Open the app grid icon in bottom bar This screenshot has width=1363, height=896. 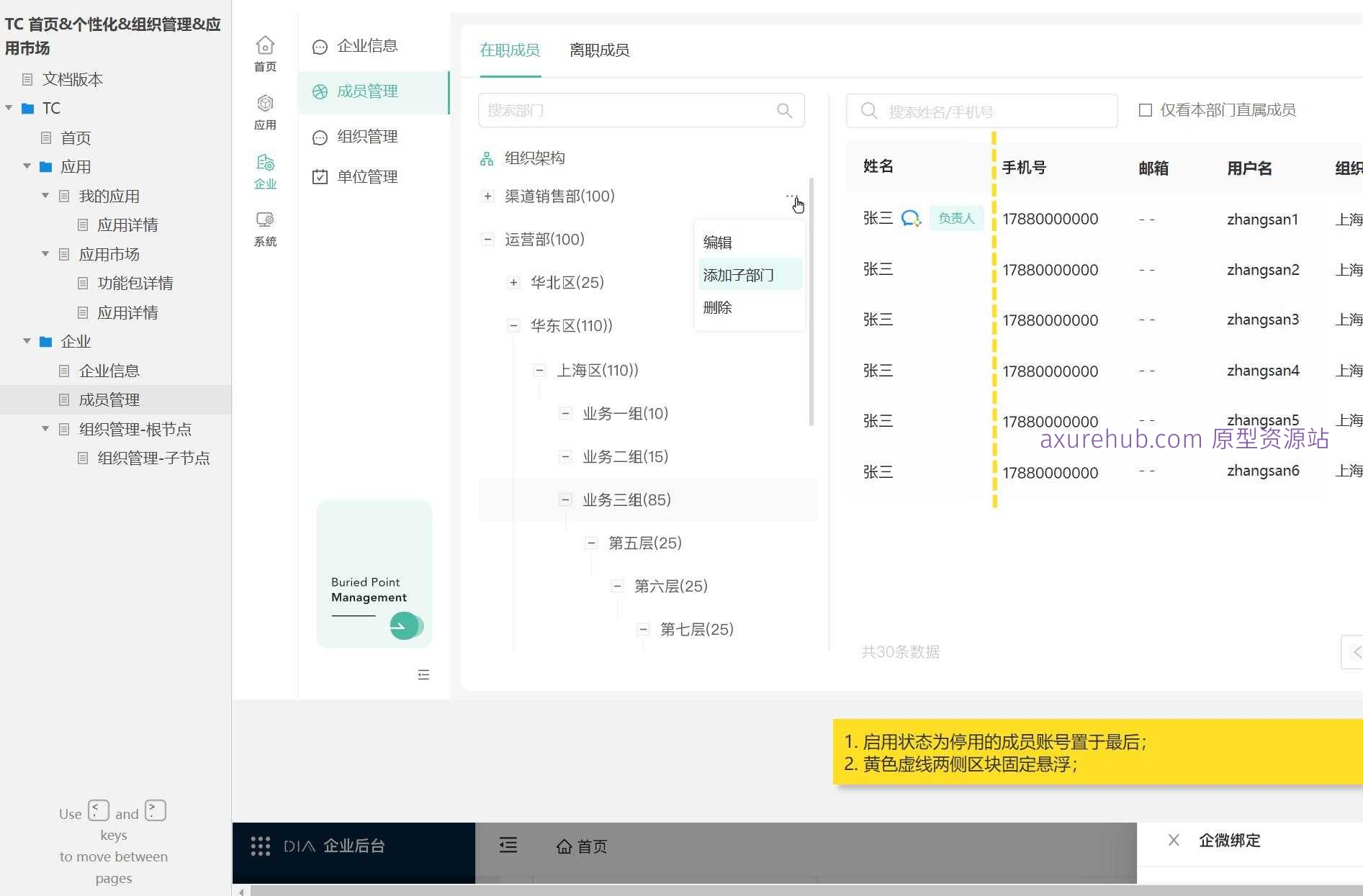tap(260, 846)
